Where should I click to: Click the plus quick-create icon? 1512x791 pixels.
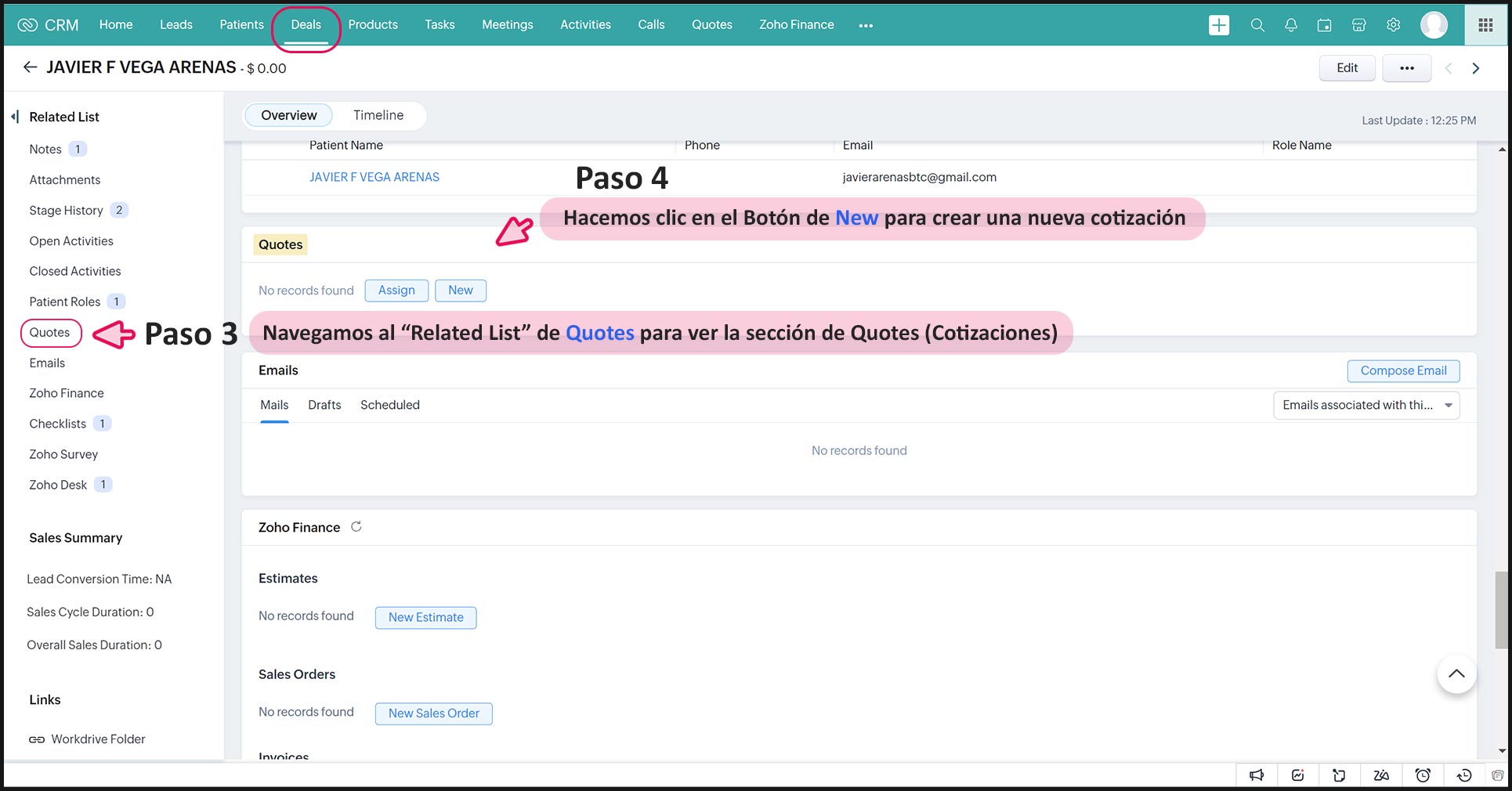coord(1218,25)
